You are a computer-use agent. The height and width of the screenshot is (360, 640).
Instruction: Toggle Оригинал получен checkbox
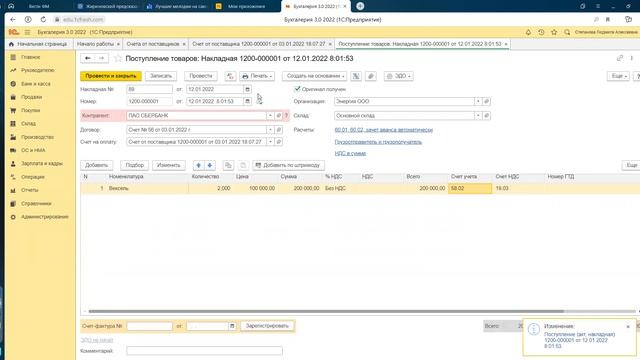point(297,89)
